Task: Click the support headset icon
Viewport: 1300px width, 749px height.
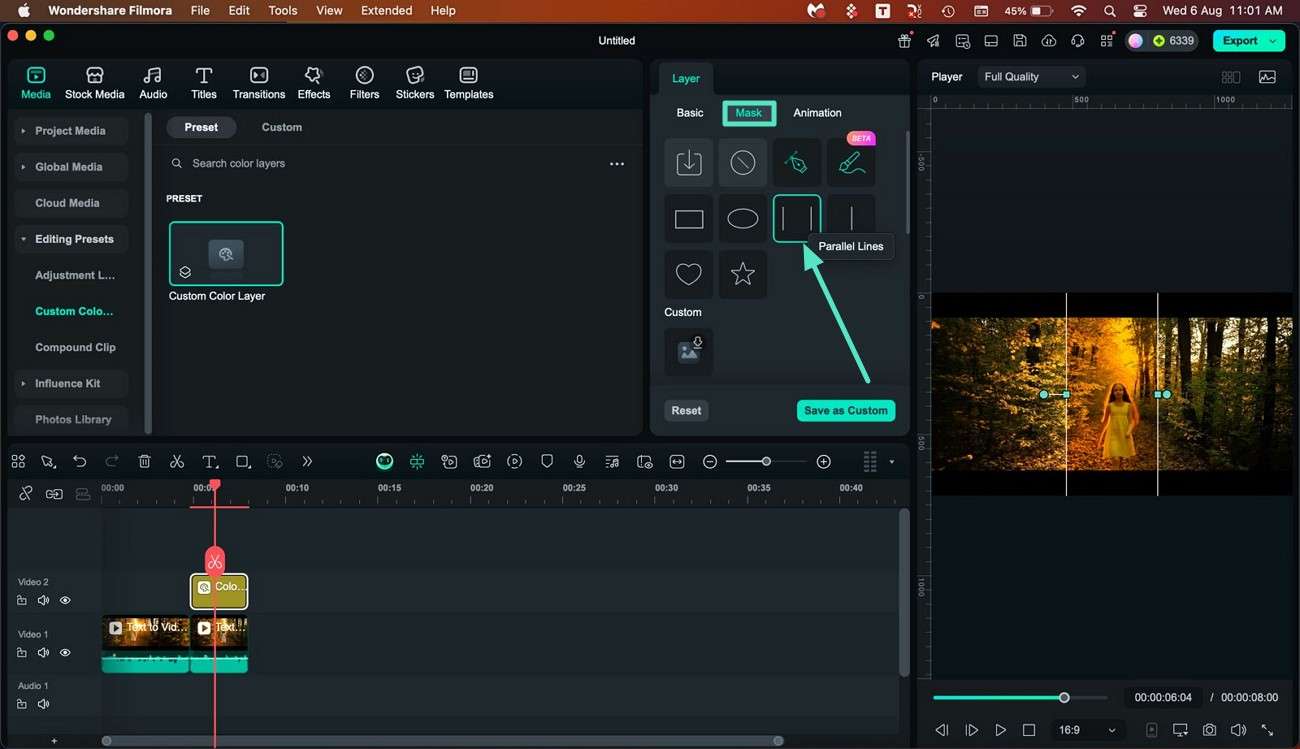Action: pos(1078,41)
